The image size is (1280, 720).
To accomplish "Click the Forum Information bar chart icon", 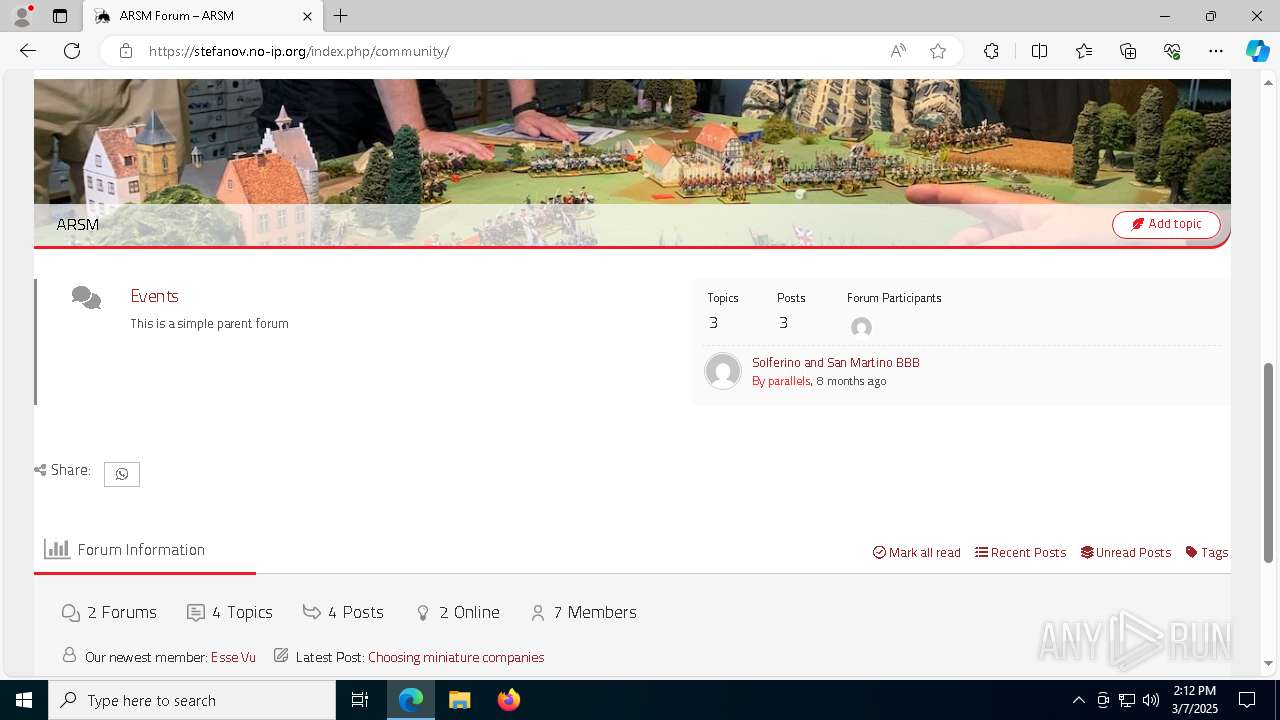I will click(x=57, y=548).
